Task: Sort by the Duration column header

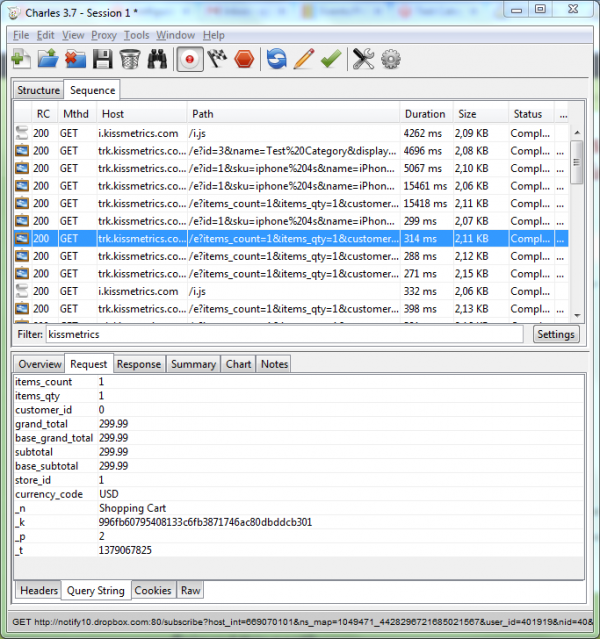Action: click(425, 114)
